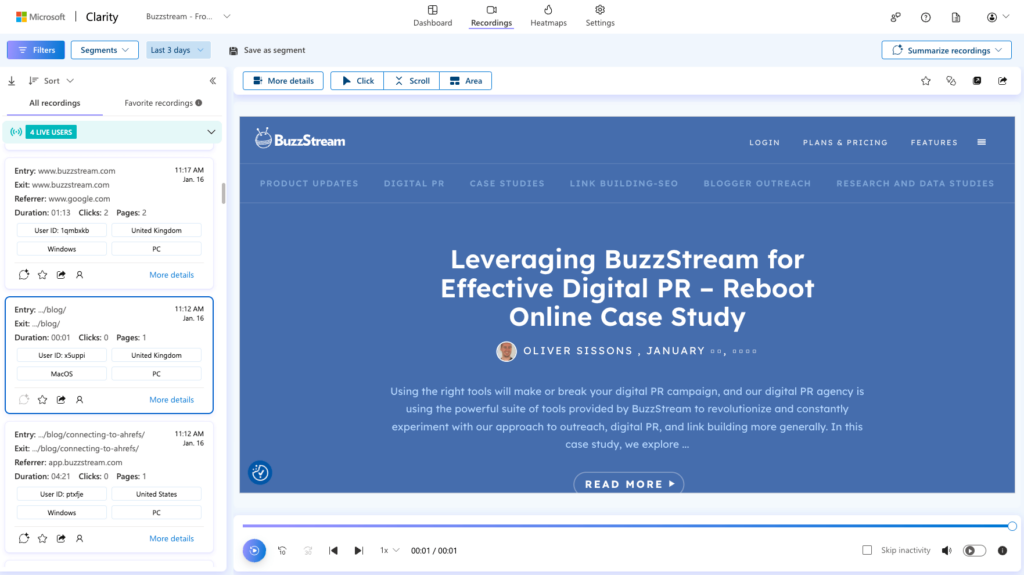Click the help question mark icon
The height and width of the screenshot is (575, 1024).
click(x=925, y=17)
